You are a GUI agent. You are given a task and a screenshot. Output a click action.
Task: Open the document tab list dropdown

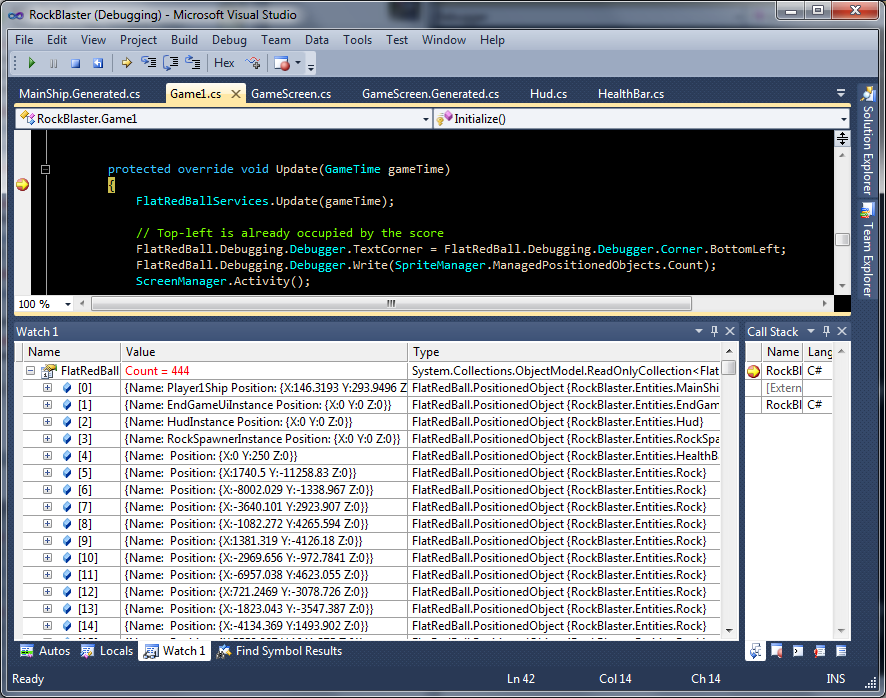(x=841, y=93)
